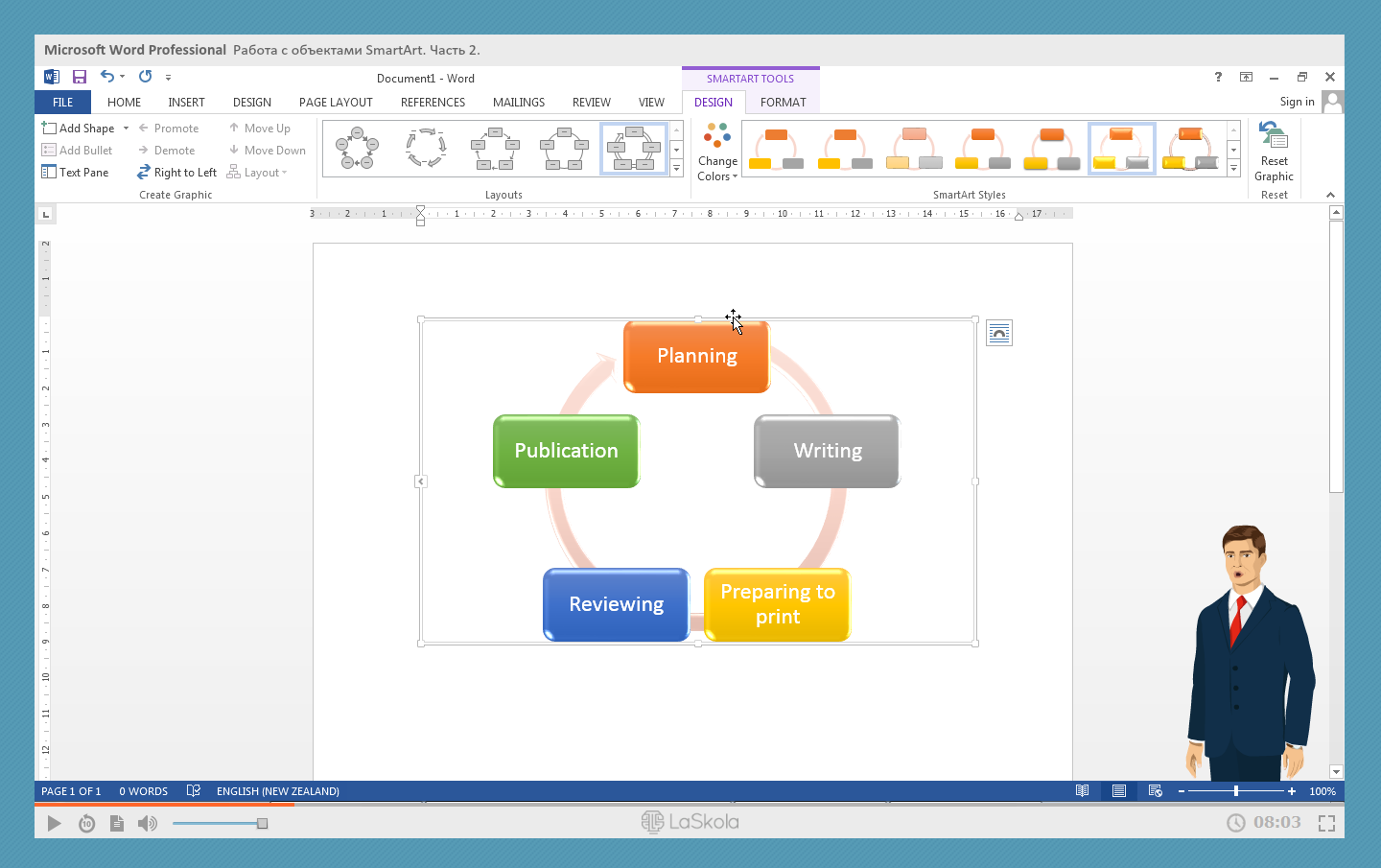Open the Change Colors dropdown
This screenshot has width=1381, height=868.
(x=717, y=152)
